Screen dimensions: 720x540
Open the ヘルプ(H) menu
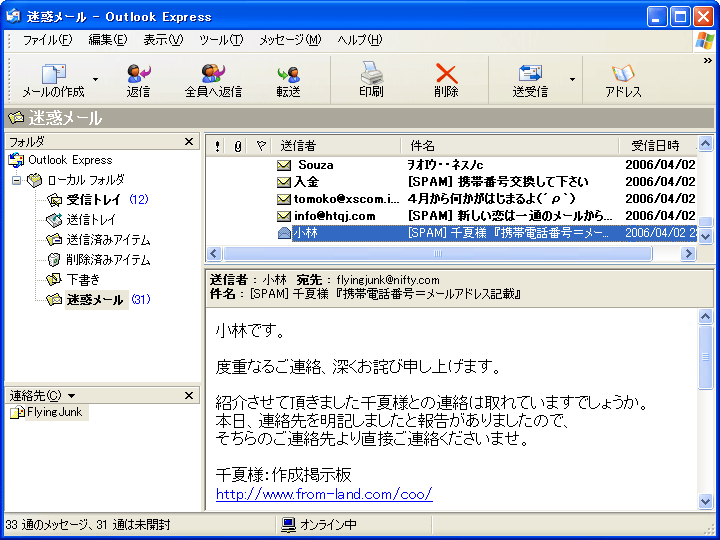point(360,40)
